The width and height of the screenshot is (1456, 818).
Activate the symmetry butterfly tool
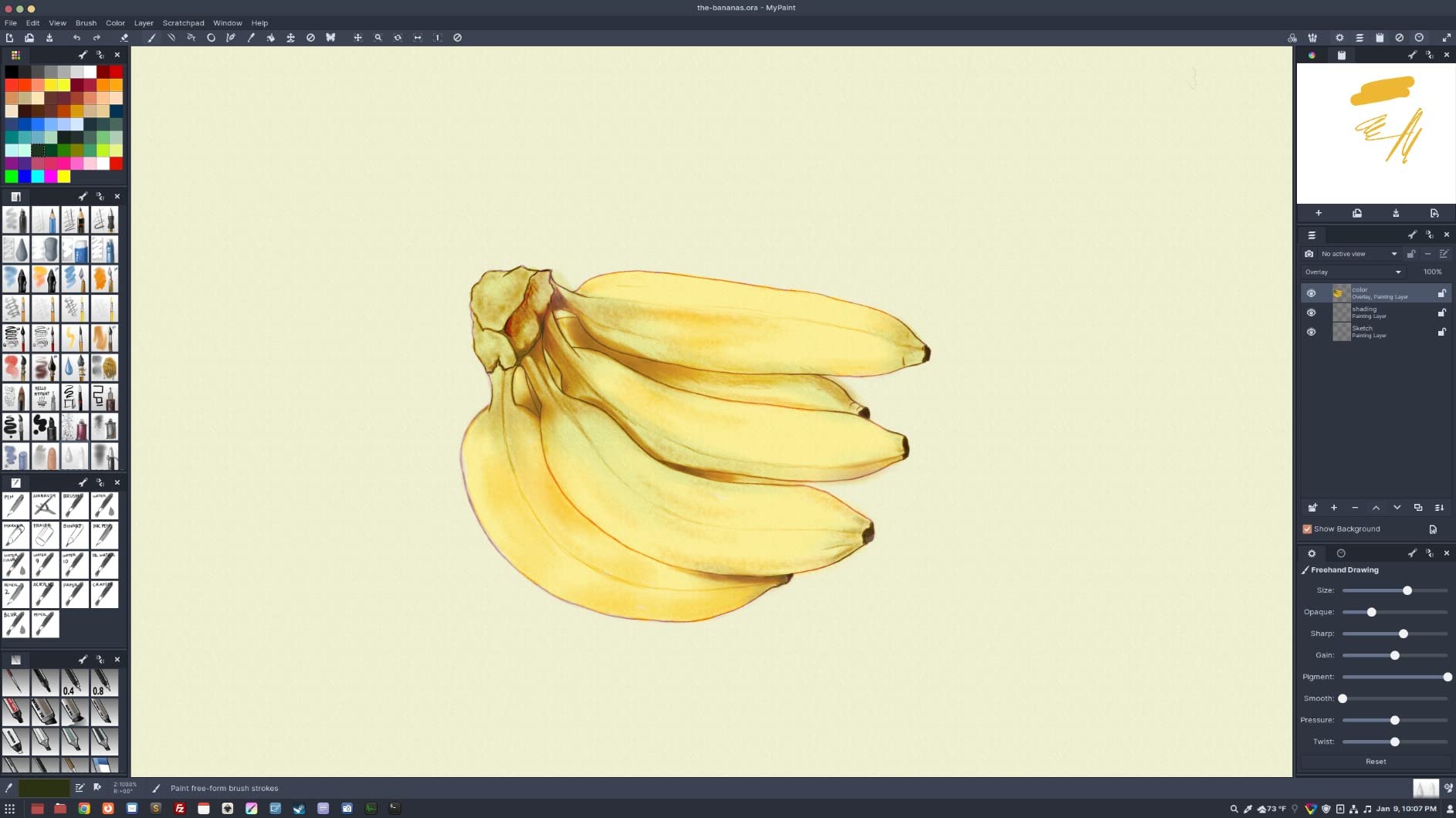[x=330, y=37]
